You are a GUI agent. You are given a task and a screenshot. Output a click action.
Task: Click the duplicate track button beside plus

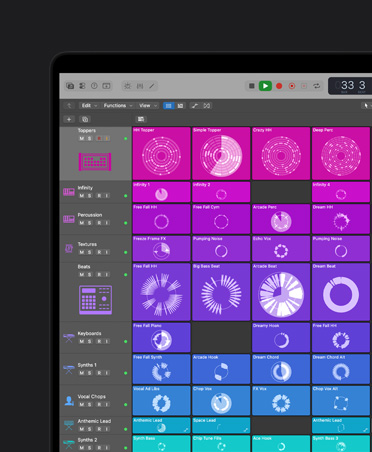85,119
